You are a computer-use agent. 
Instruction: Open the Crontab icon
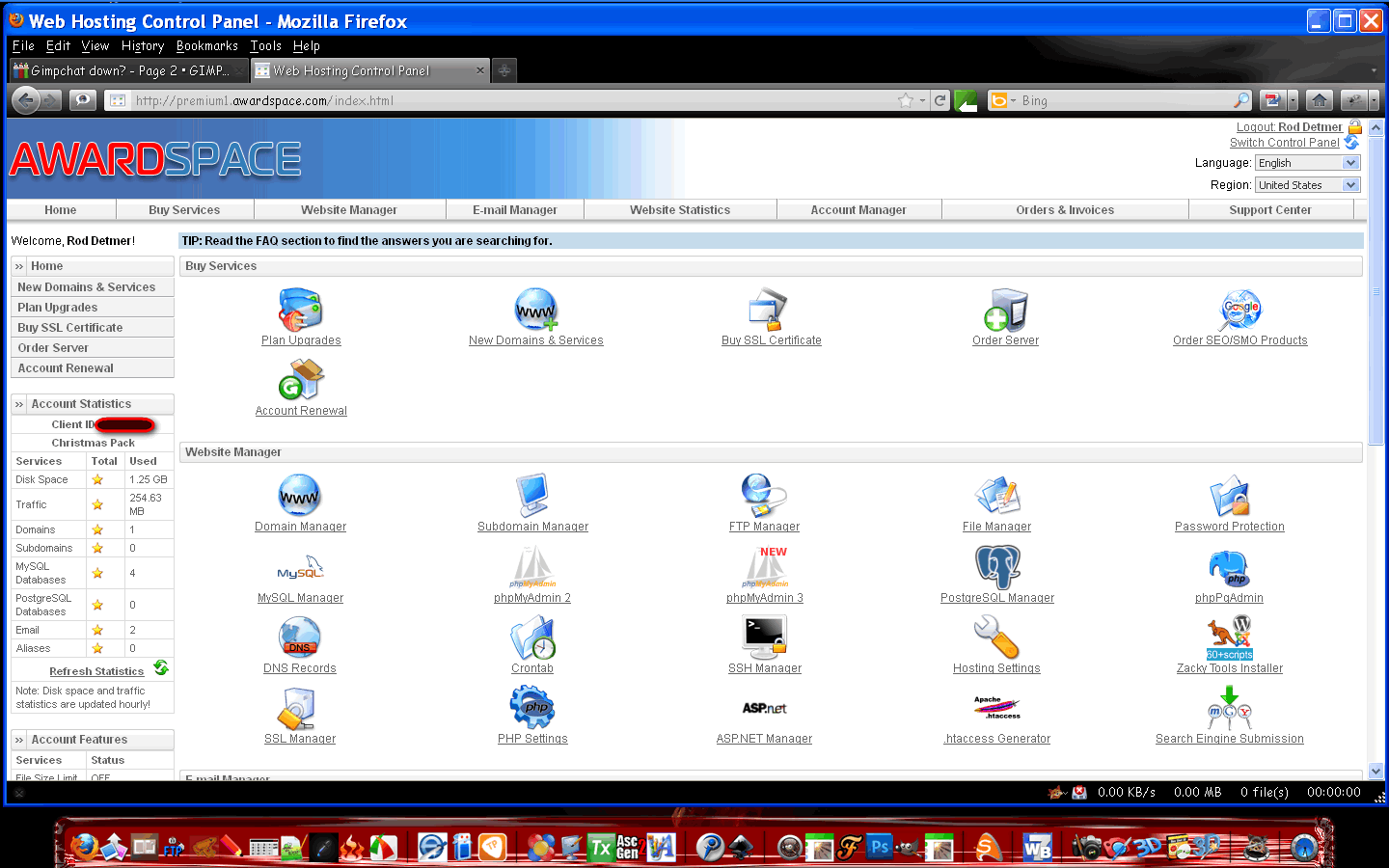pos(532,637)
